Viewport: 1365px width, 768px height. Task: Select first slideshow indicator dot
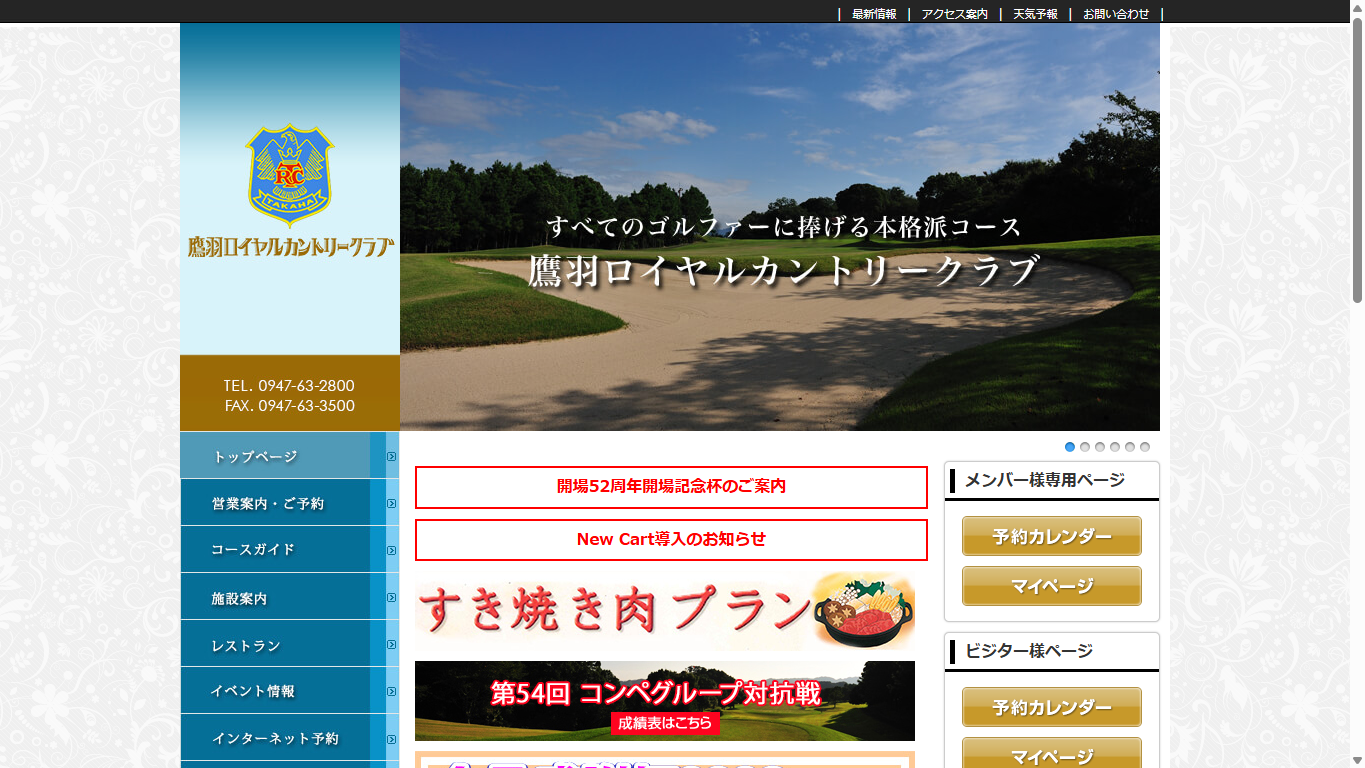point(1070,447)
